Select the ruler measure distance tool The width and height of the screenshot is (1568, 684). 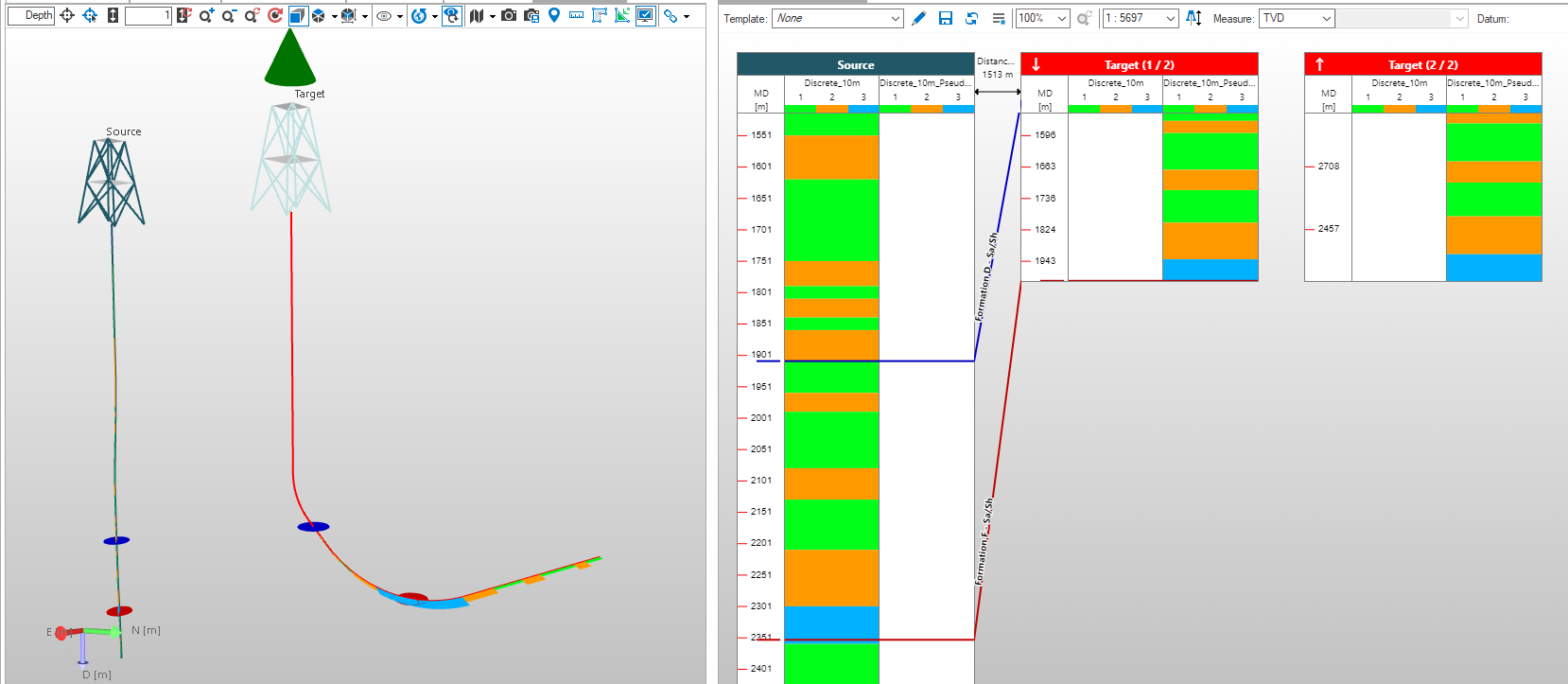(x=576, y=15)
